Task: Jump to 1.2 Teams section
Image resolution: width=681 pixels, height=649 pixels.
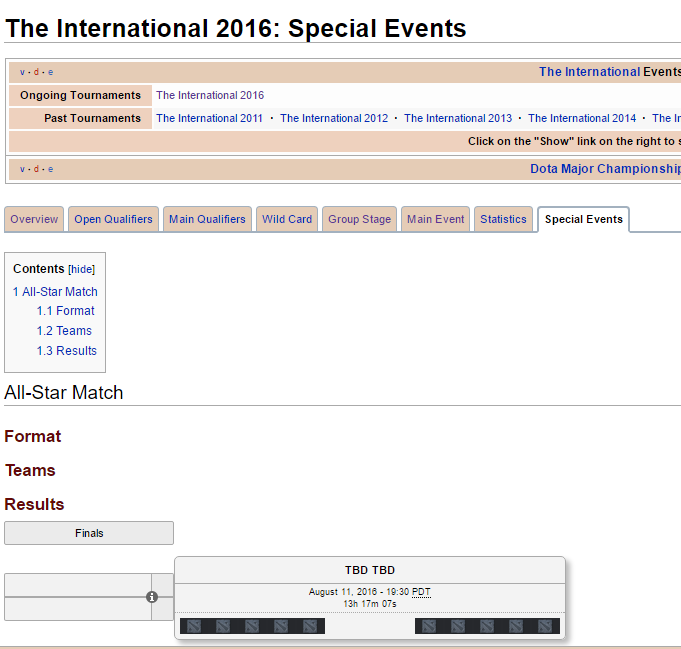Action: pos(64,331)
